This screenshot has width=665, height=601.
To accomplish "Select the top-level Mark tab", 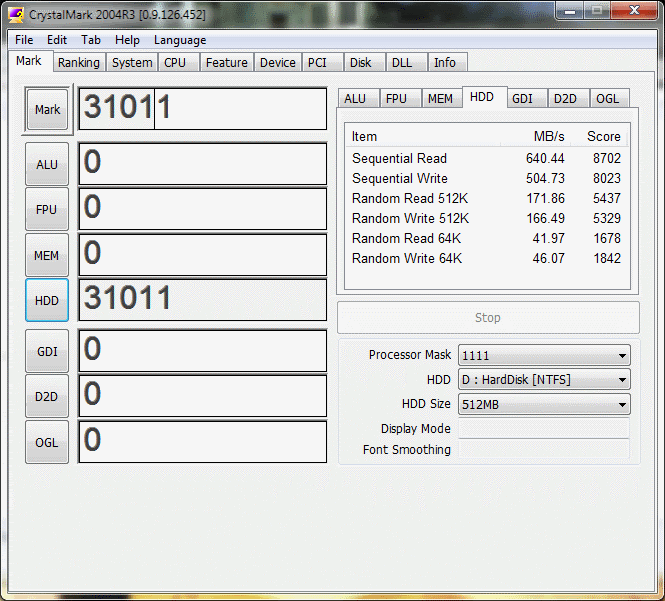I will click(x=29, y=61).
